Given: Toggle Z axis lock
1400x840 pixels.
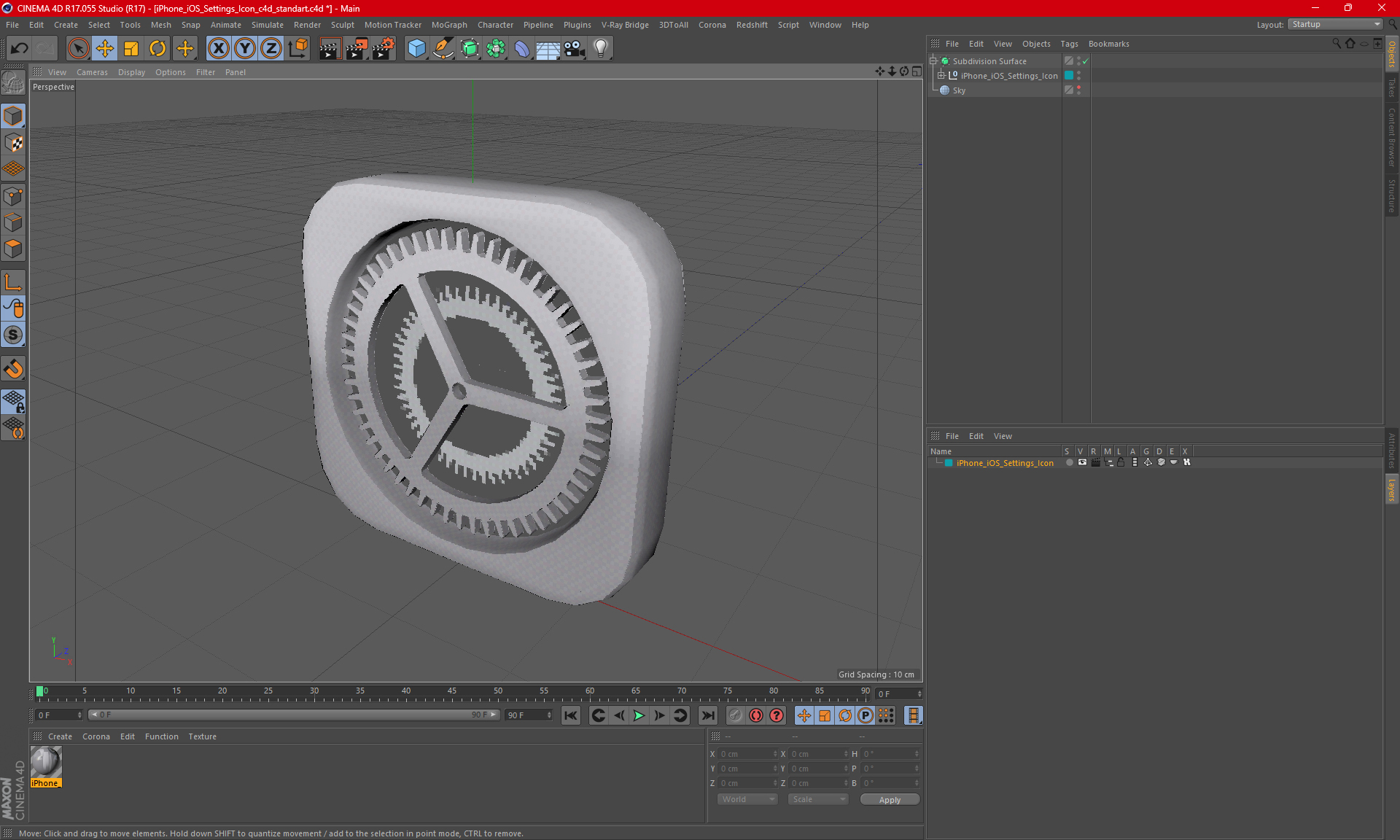Looking at the screenshot, I should coord(271,48).
